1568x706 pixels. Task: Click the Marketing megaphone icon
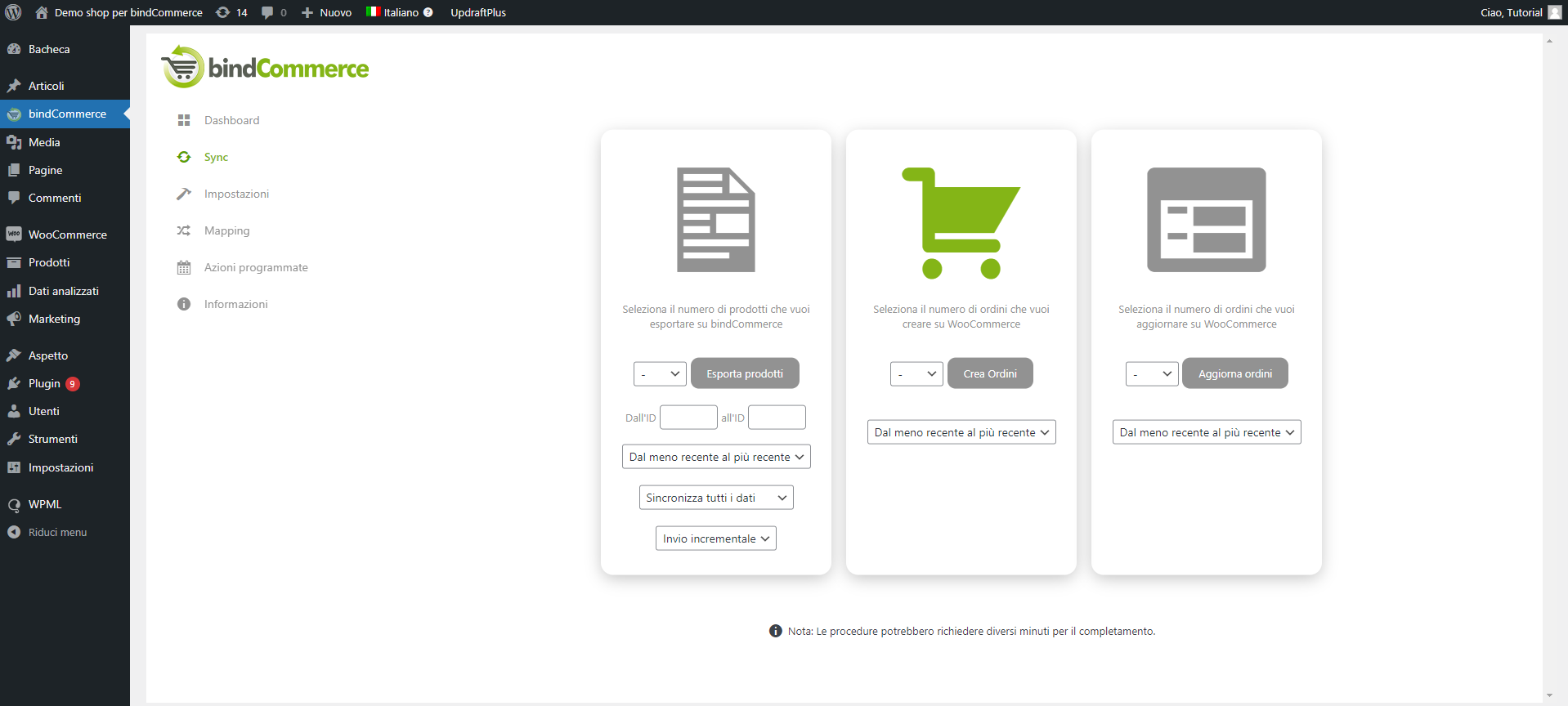[x=14, y=319]
